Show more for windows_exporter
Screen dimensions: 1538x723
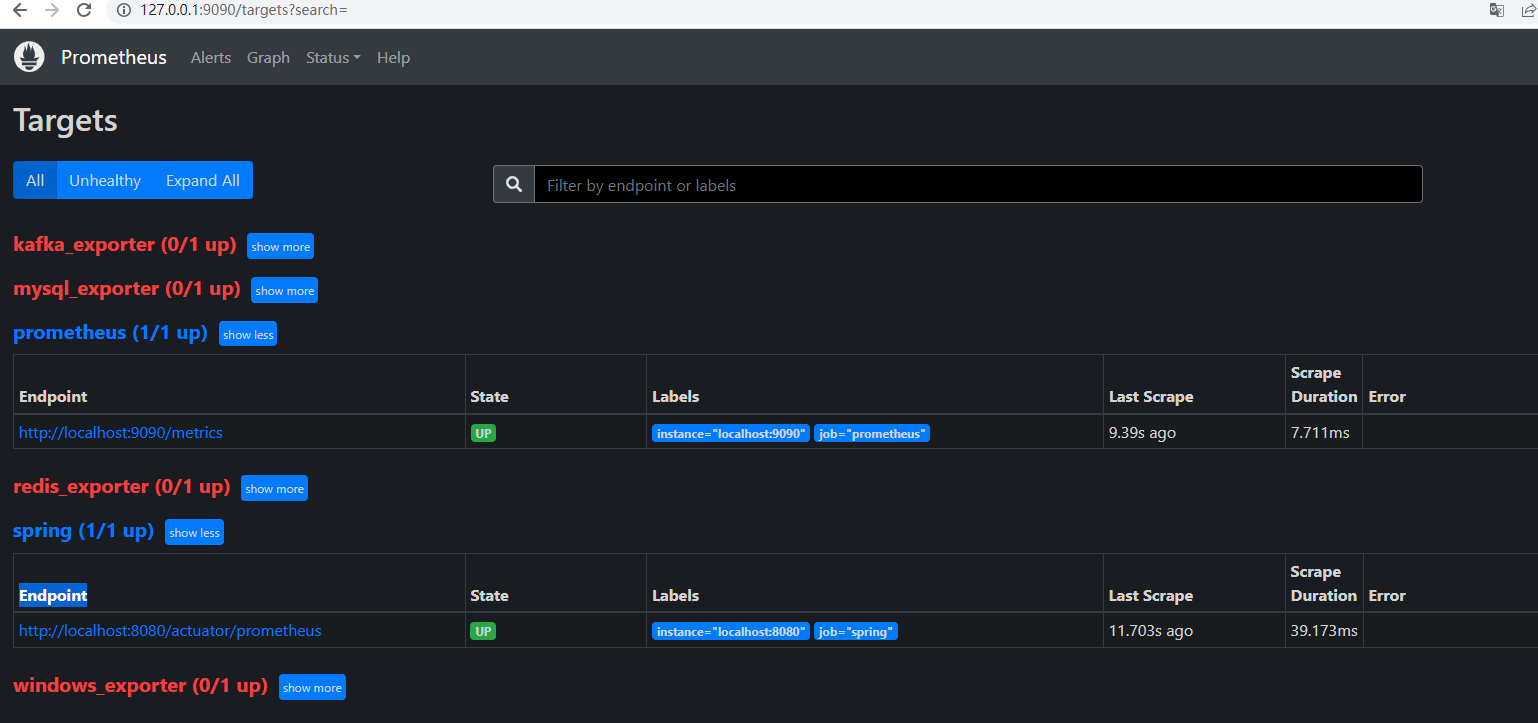click(312, 687)
